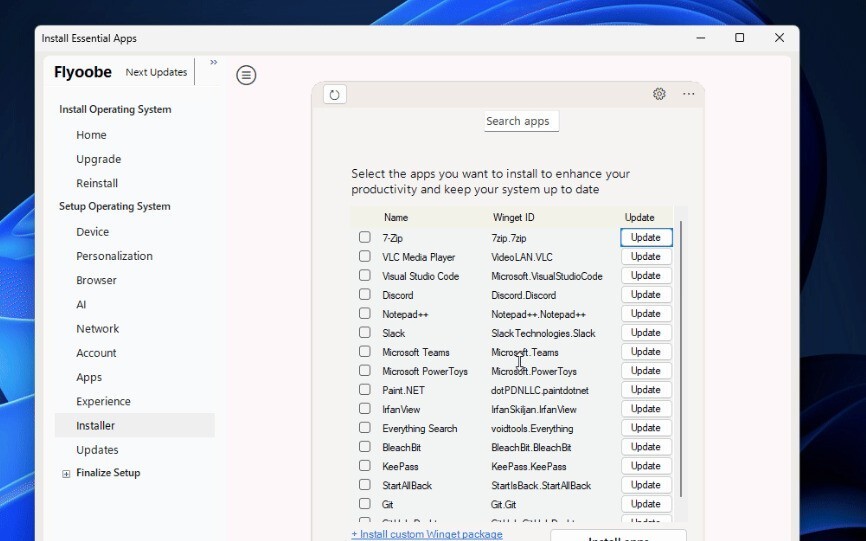This screenshot has height=541, width=866.
Task: Click the app list vertical scrollbar
Action: pos(681,360)
